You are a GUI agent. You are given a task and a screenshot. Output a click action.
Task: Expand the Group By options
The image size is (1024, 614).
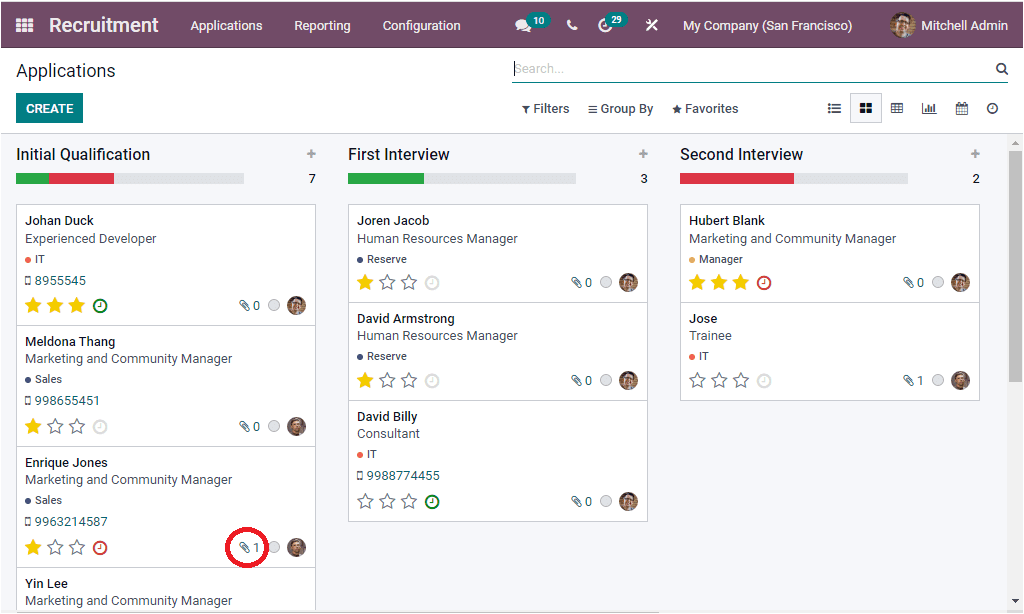(620, 108)
